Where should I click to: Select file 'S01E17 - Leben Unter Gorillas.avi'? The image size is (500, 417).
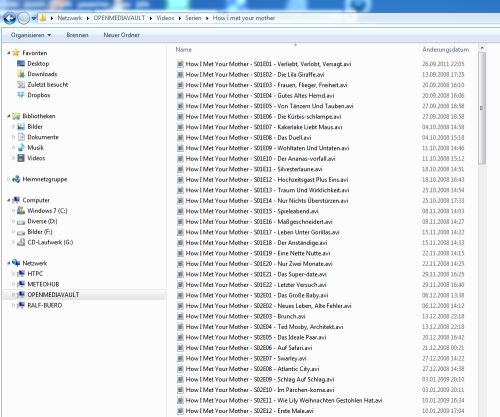[x=262, y=232]
